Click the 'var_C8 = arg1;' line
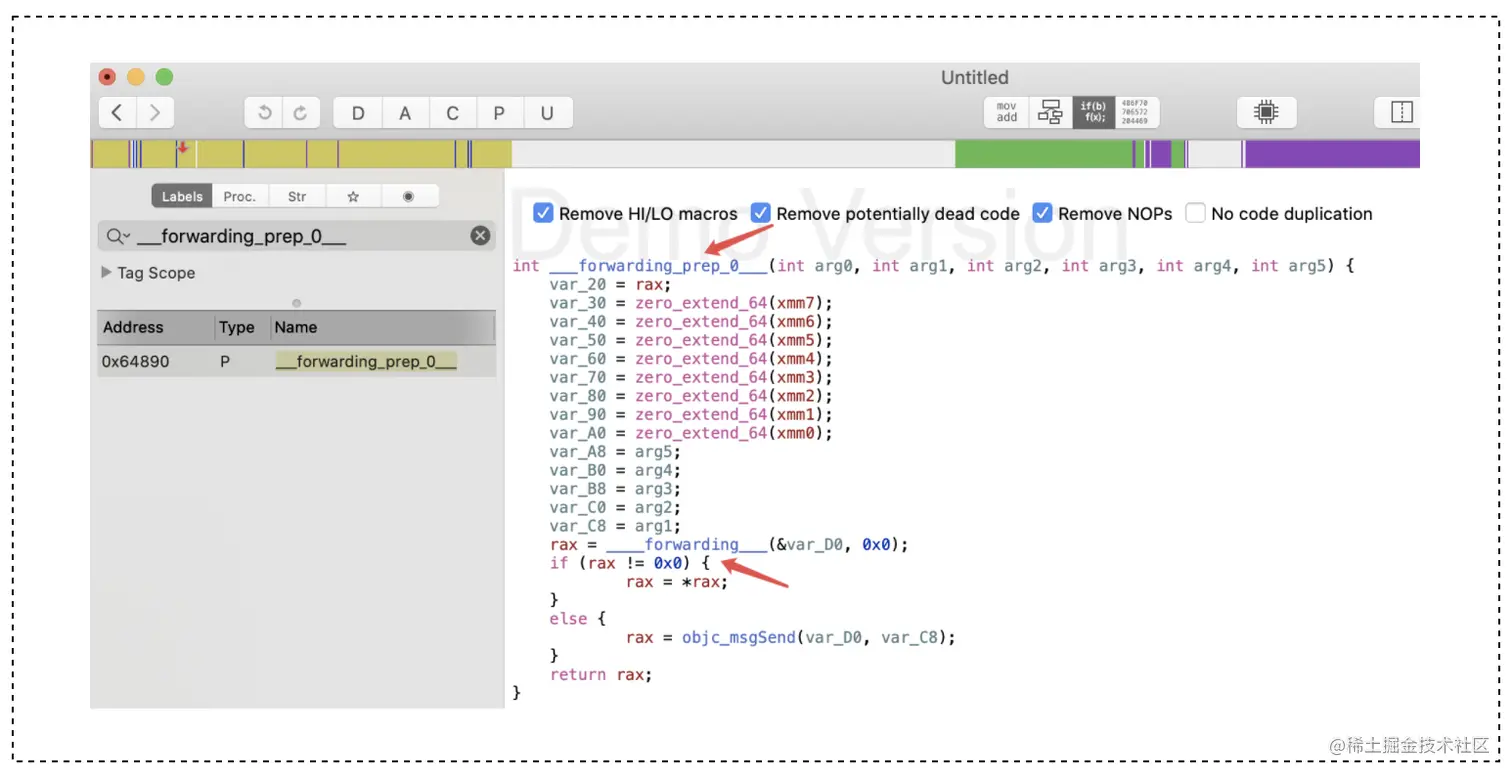The width and height of the screenshot is (1512, 778). 615,526
